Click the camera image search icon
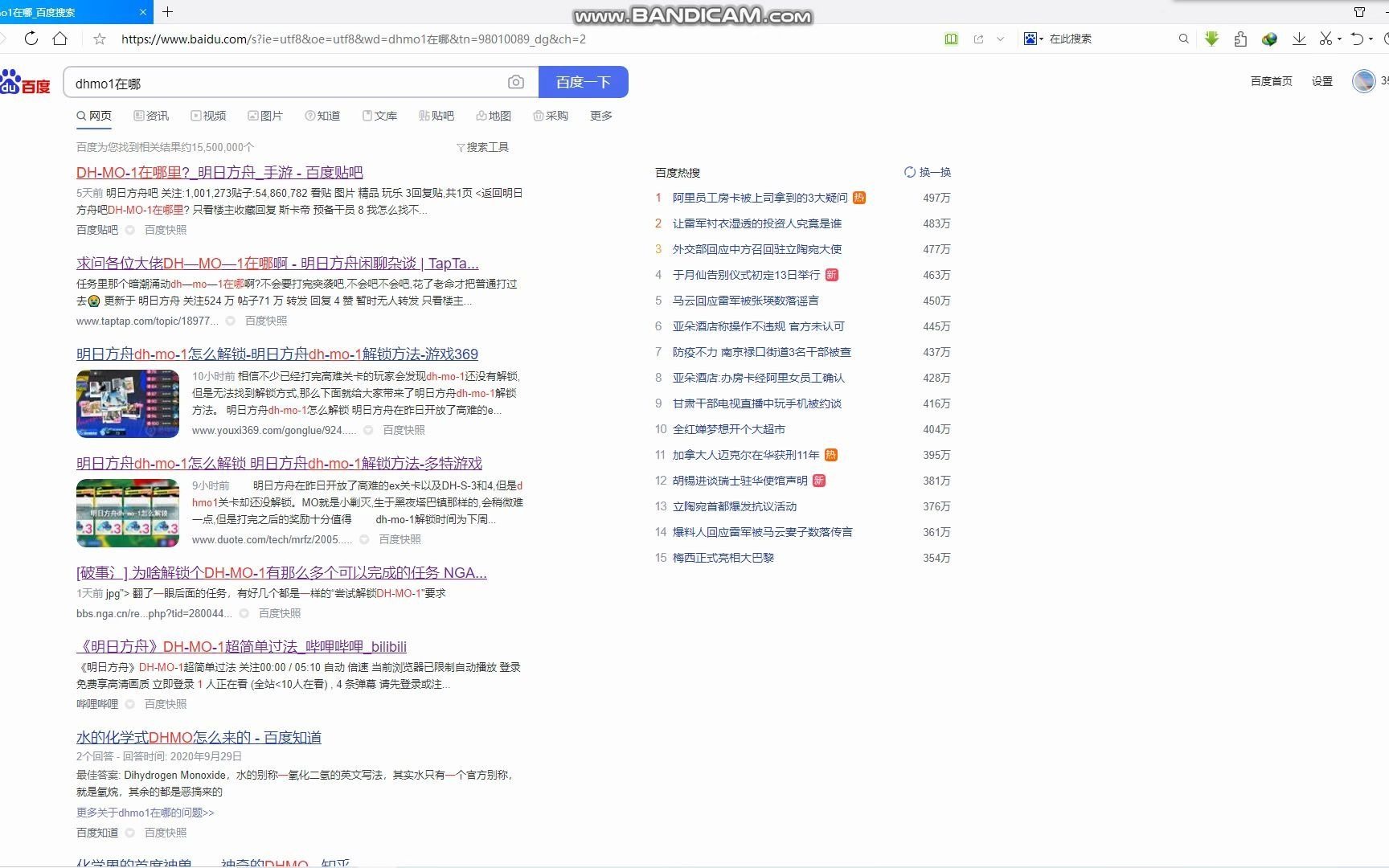Screen dimensions: 1389x868 click(516, 82)
